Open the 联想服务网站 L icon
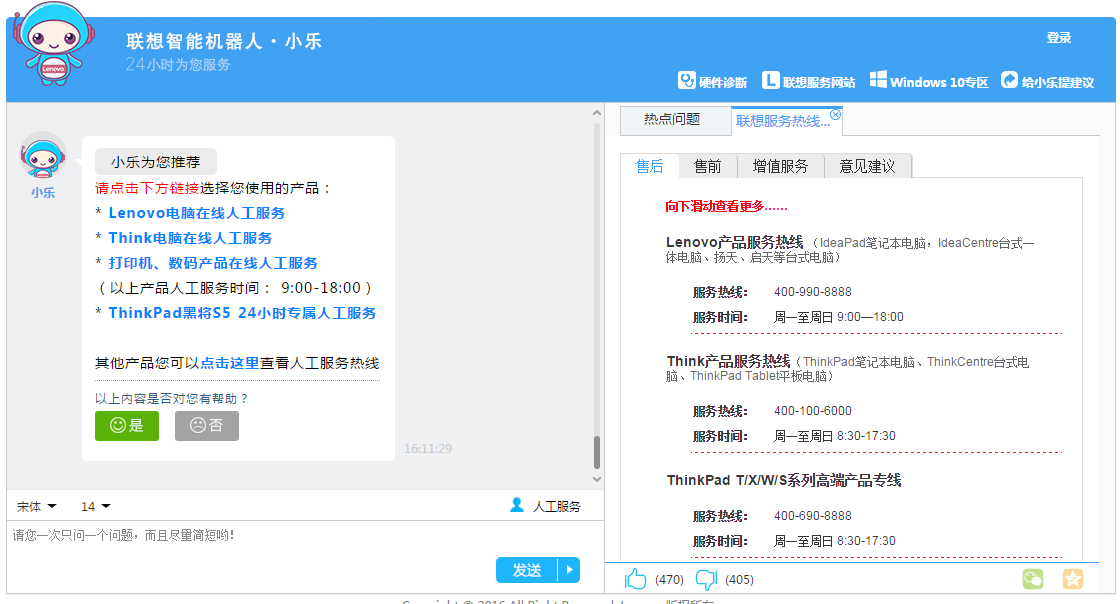The width and height of the screenshot is (1120, 604). tap(770, 81)
